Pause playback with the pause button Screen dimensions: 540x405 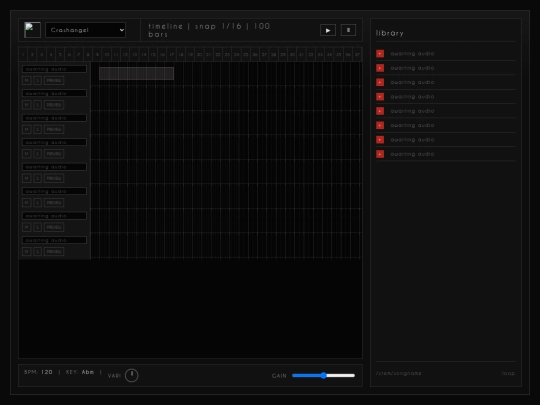348,30
